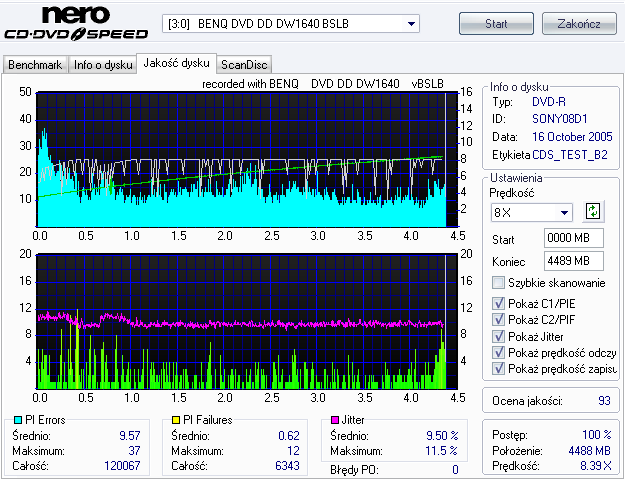Click the PI Failures average 0.62
The height and width of the screenshot is (480, 625).
(x=289, y=435)
